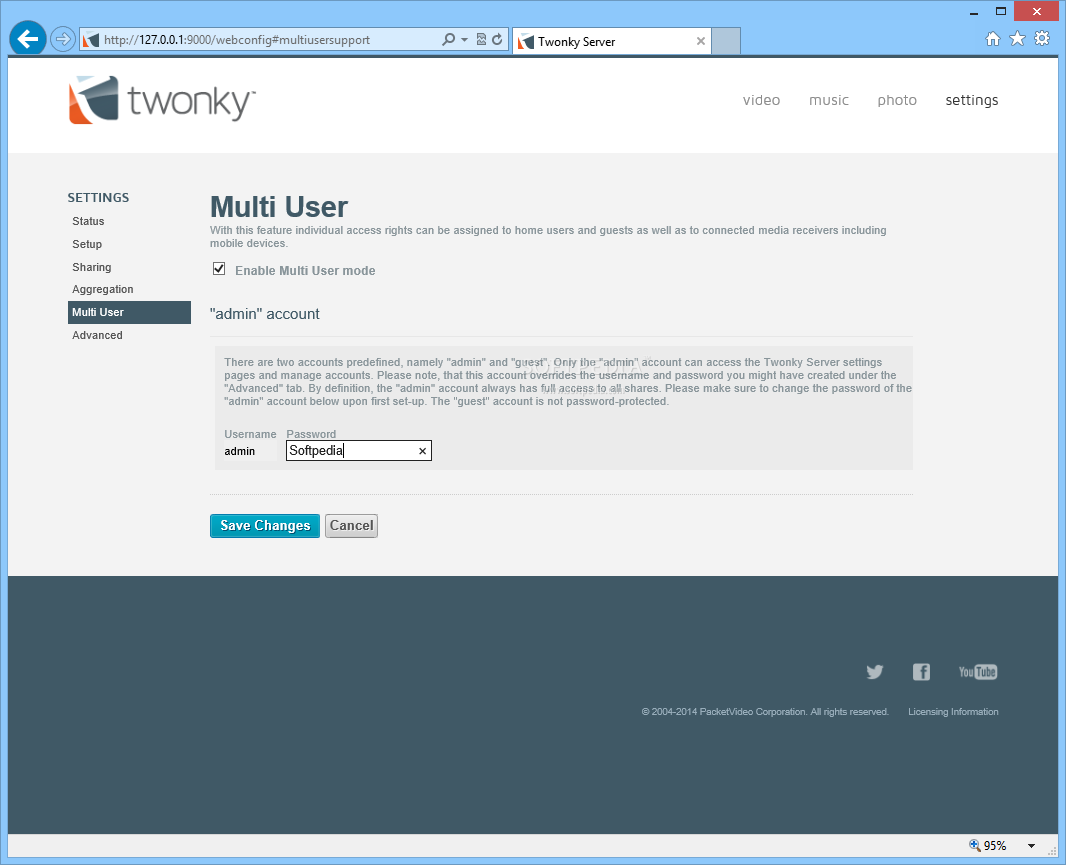Click the browser forward arrow button

point(63,39)
